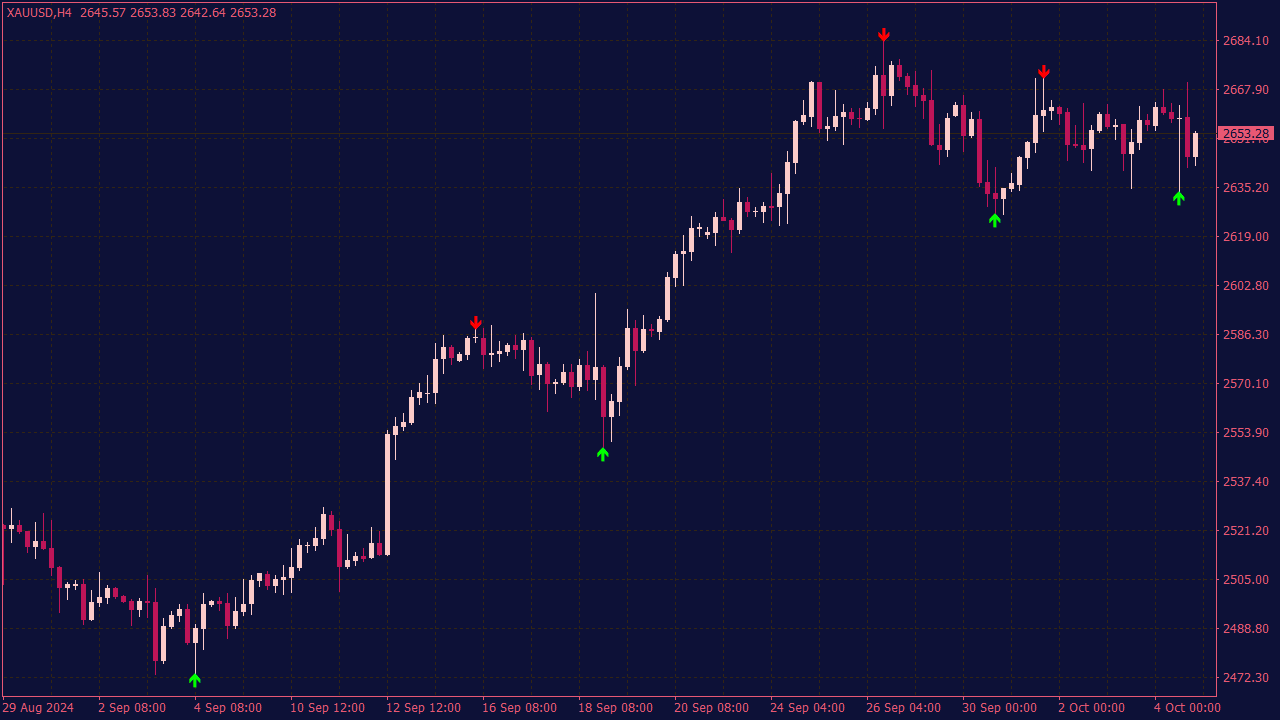Viewport: 1280px width, 720px height.
Task: Click the 2472.30 price axis label
Action: (x=1246, y=678)
